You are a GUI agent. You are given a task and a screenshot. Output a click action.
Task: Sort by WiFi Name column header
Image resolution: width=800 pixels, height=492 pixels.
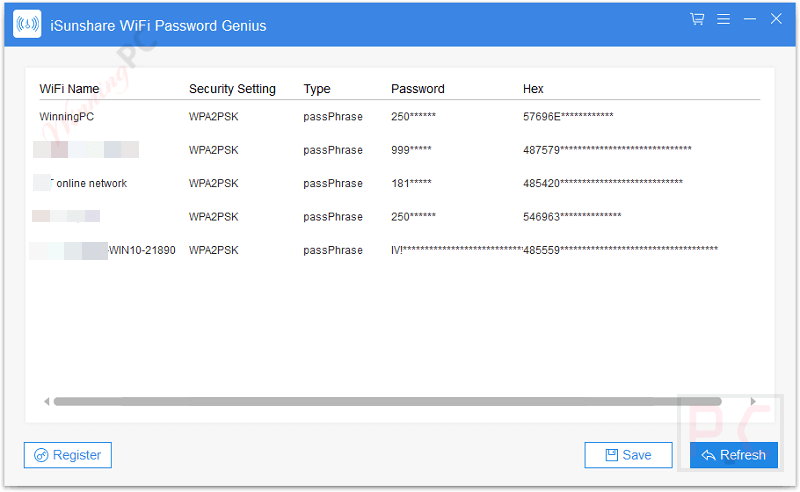(69, 89)
